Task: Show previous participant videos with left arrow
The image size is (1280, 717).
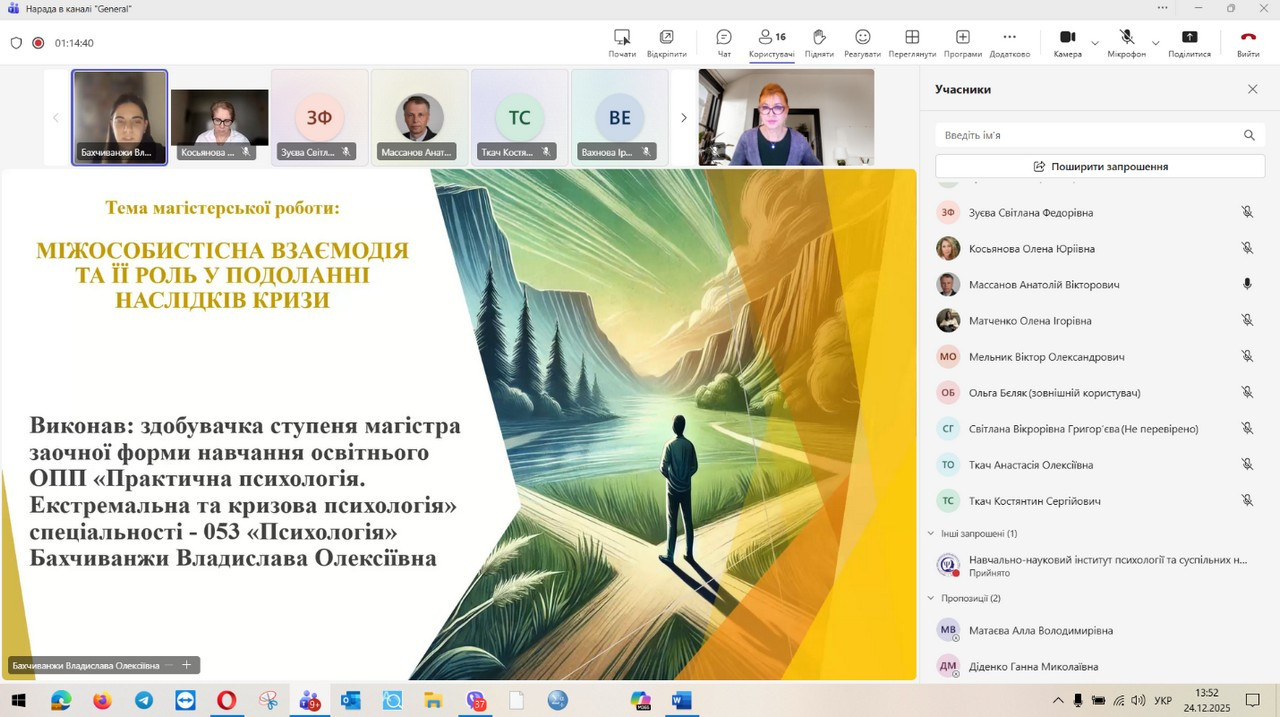Action: tap(56, 117)
